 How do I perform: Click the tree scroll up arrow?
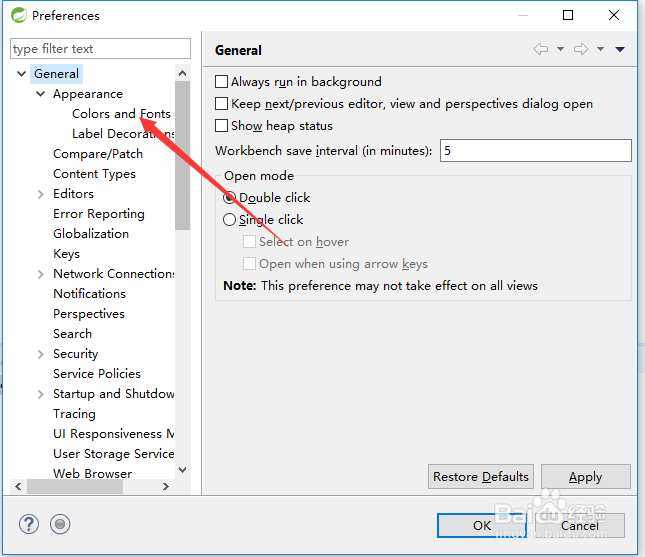183,73
